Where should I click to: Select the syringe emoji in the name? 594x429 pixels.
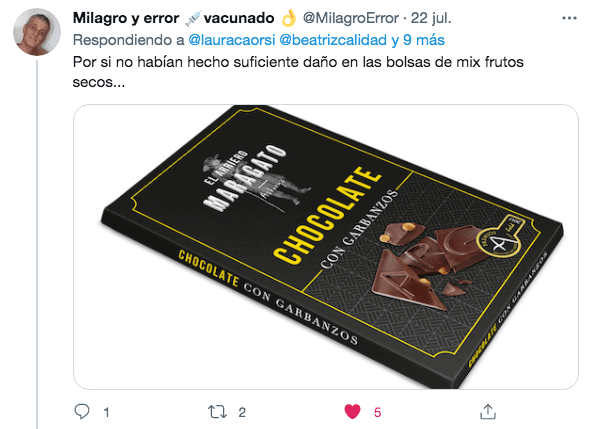pos(192,18)
